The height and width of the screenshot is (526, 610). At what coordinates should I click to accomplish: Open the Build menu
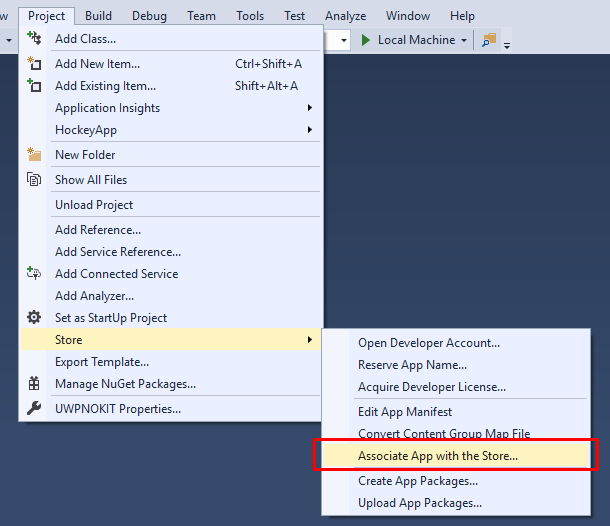98,16
